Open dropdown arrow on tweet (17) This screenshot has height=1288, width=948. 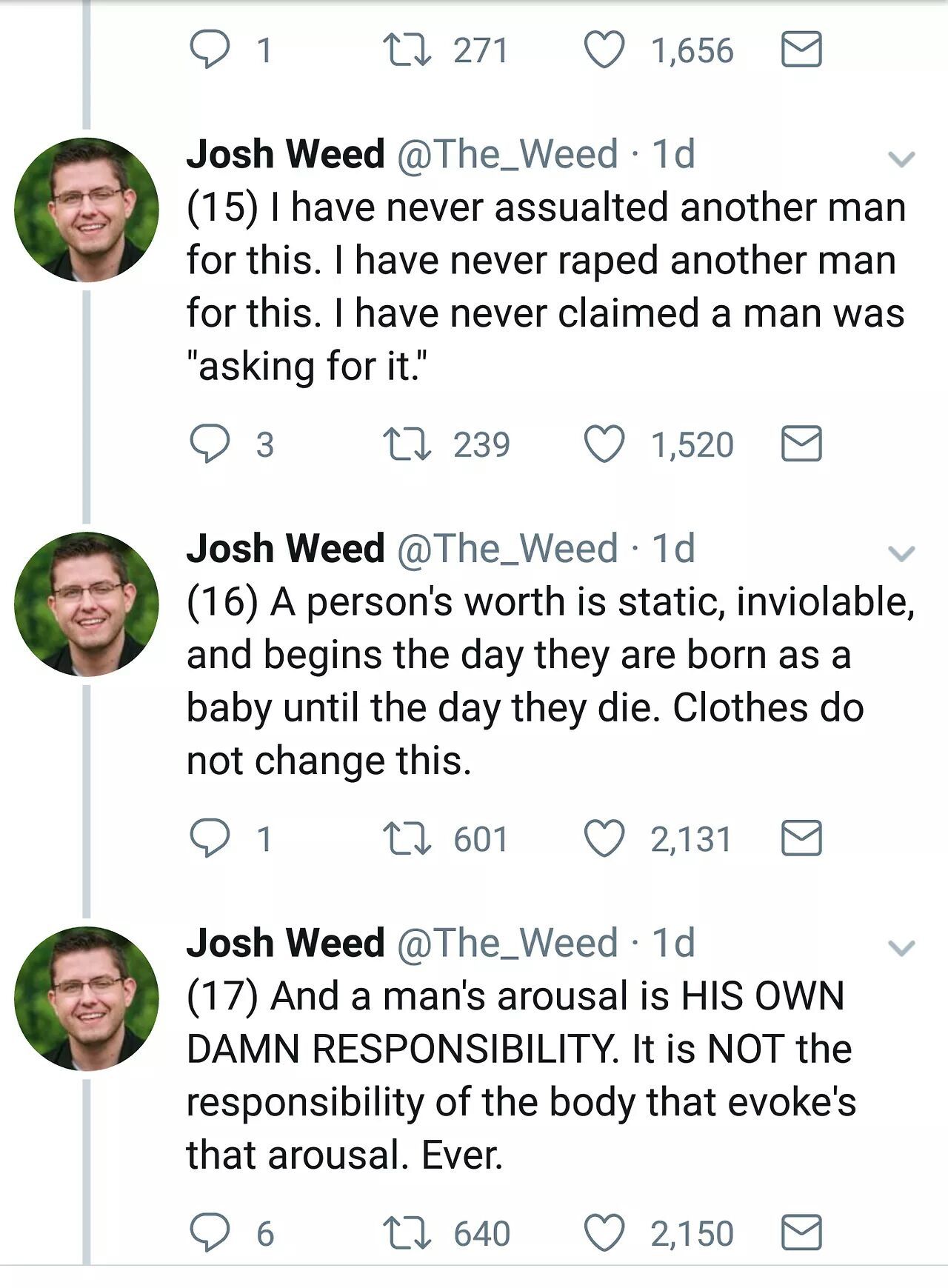tap(901, 947)
